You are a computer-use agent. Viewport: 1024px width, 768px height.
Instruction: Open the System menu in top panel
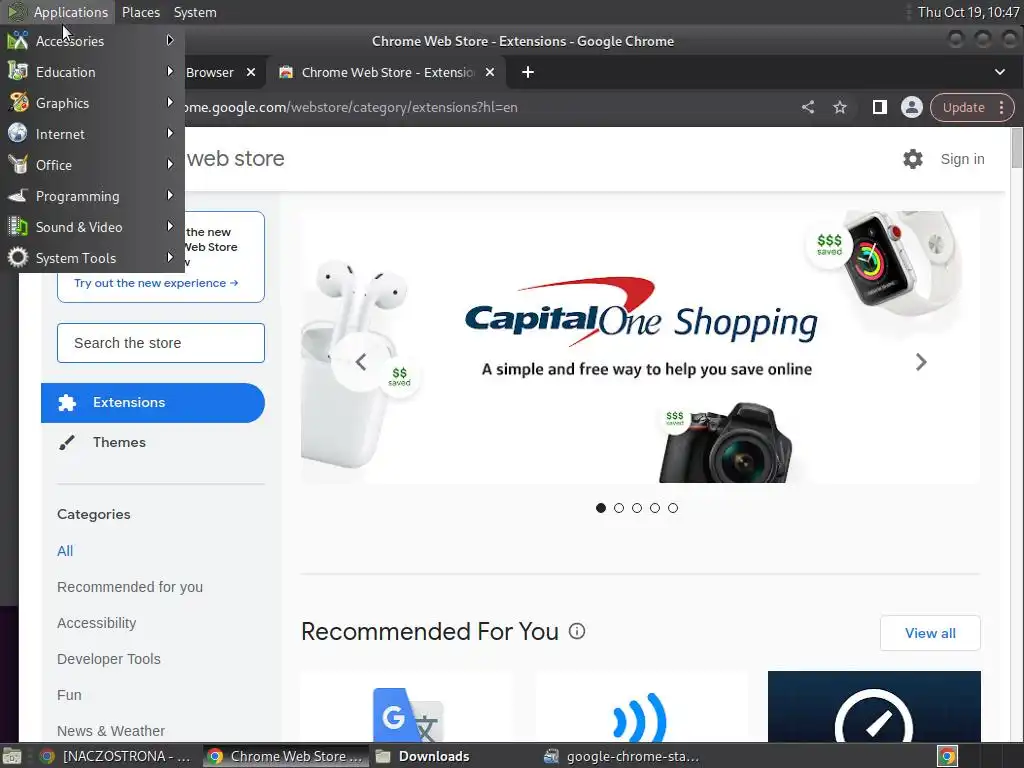[x=195, y=12]
